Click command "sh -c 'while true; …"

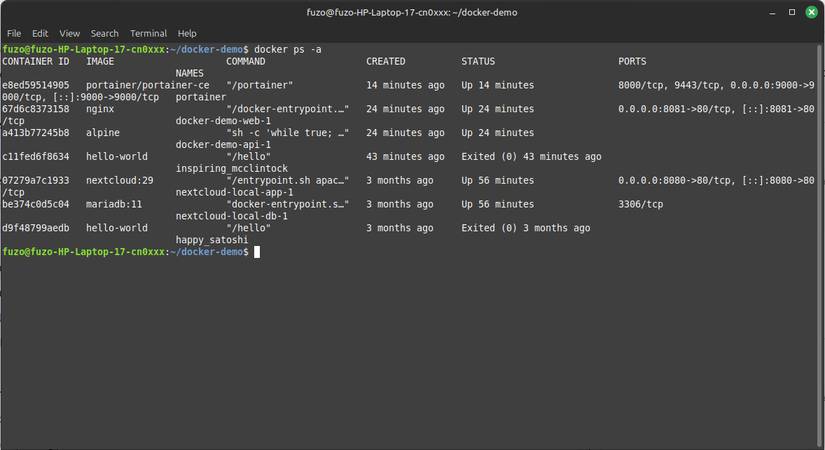coord(288,133)
